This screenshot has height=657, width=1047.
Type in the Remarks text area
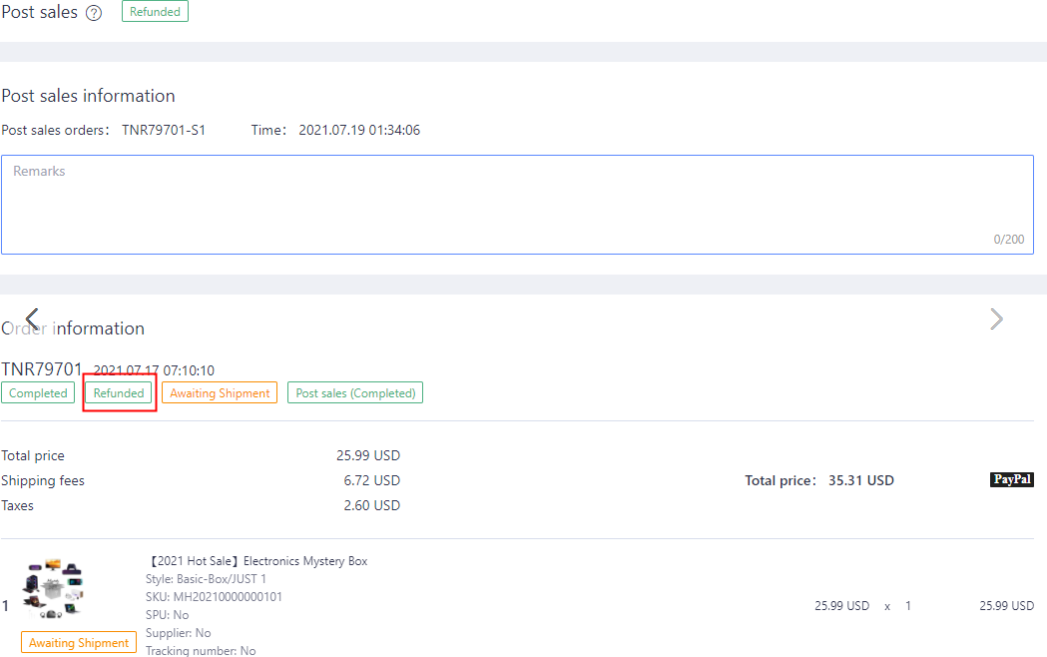click(517, 204)
